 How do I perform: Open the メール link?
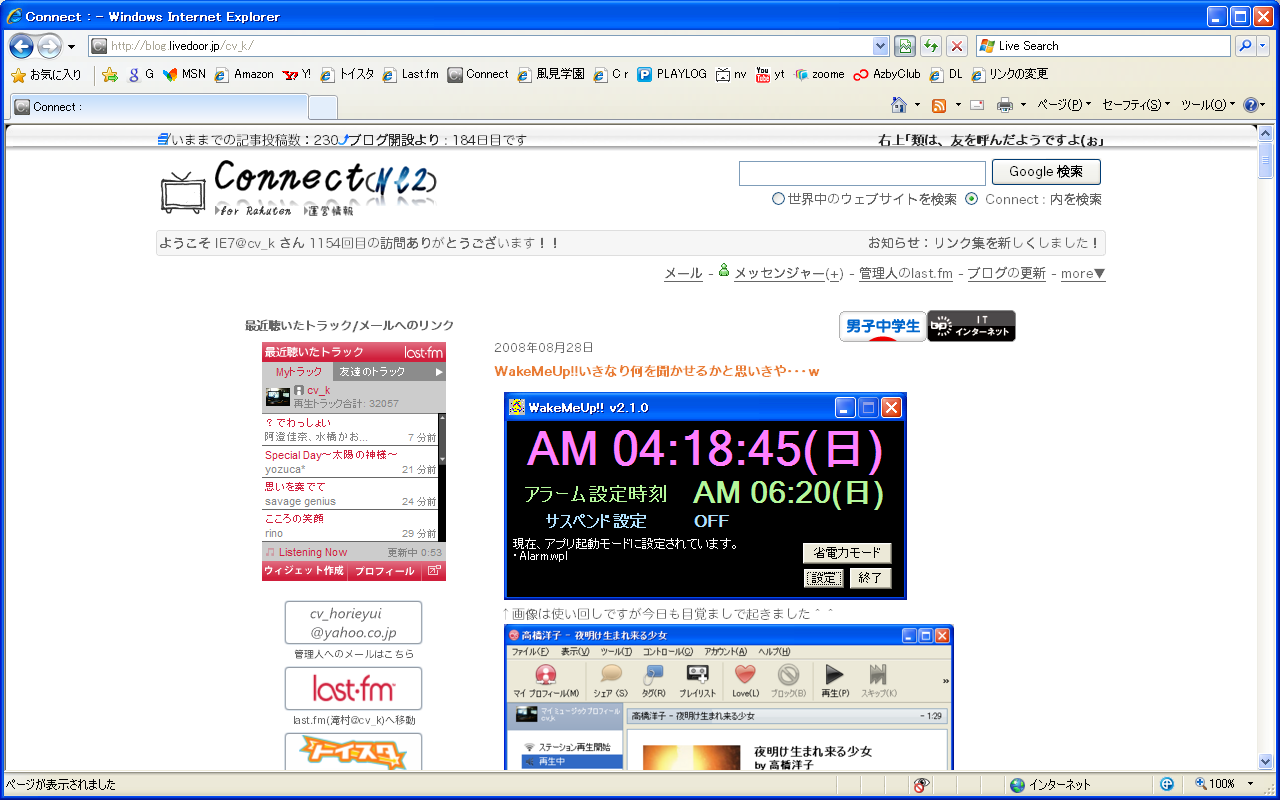pos(683,274)
